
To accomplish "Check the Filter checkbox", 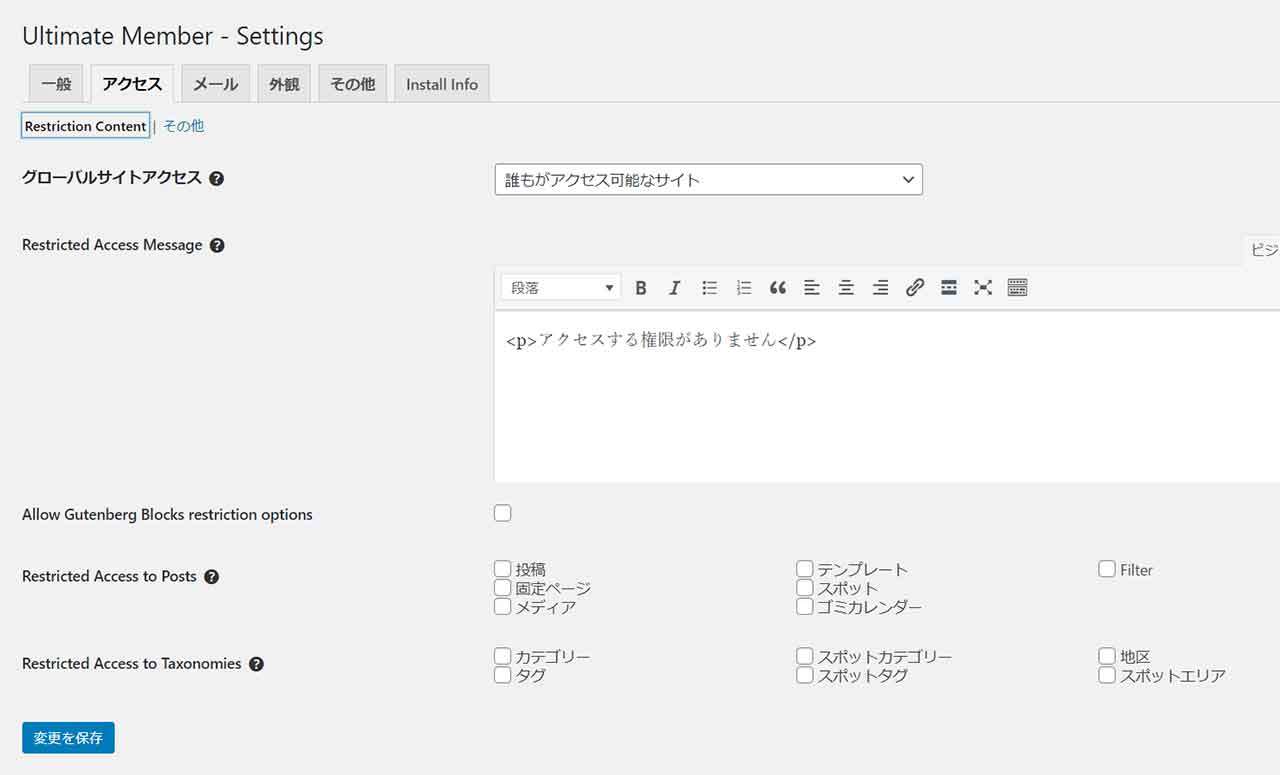I will [1107, 569].
